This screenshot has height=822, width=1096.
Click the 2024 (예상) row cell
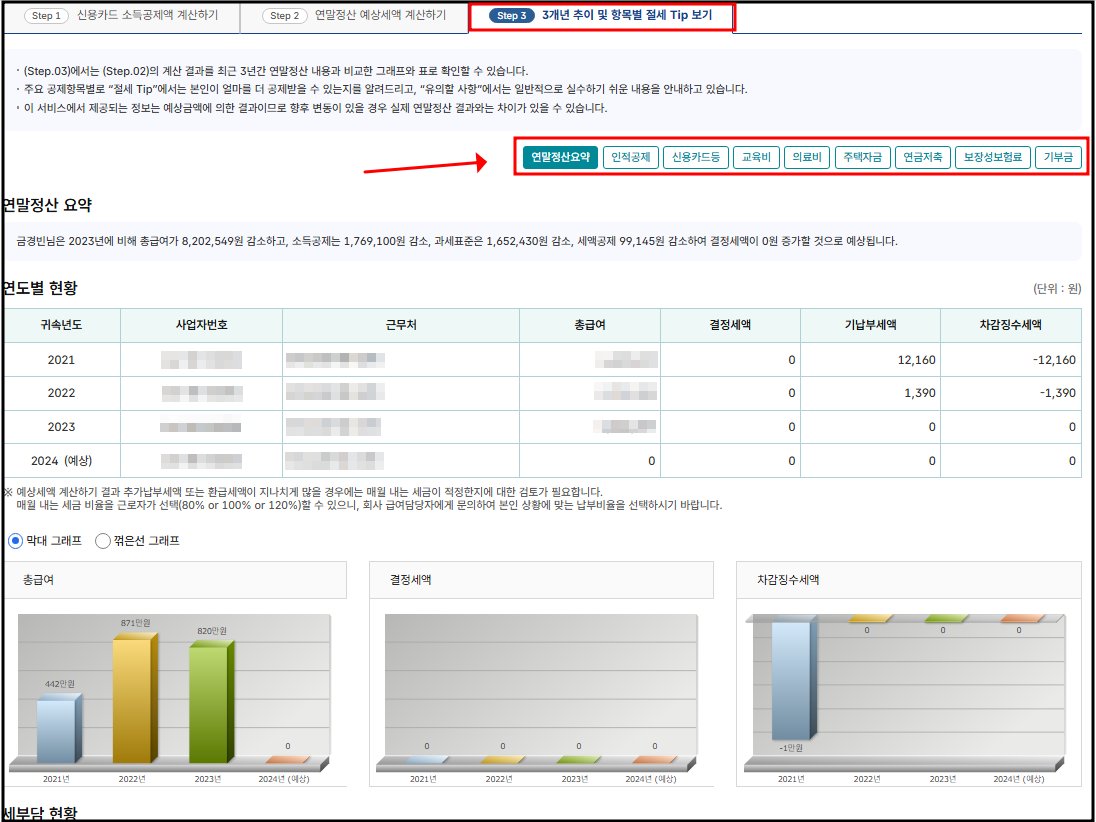62,461
